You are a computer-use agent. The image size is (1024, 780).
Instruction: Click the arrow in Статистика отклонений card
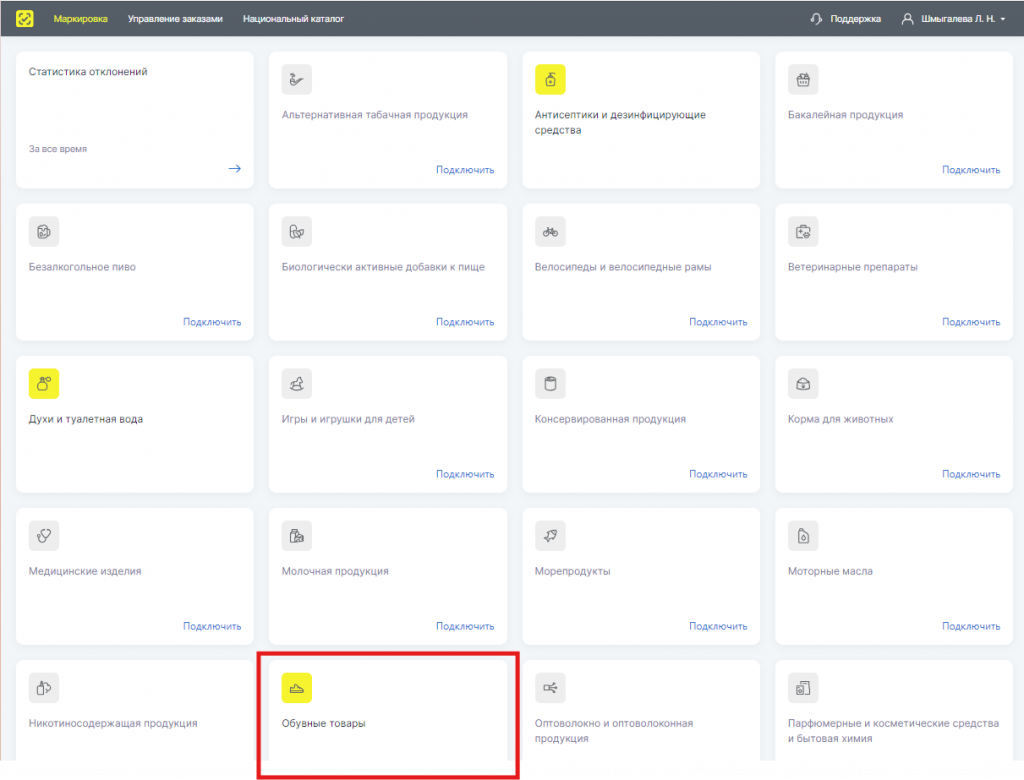pos(235,169)
